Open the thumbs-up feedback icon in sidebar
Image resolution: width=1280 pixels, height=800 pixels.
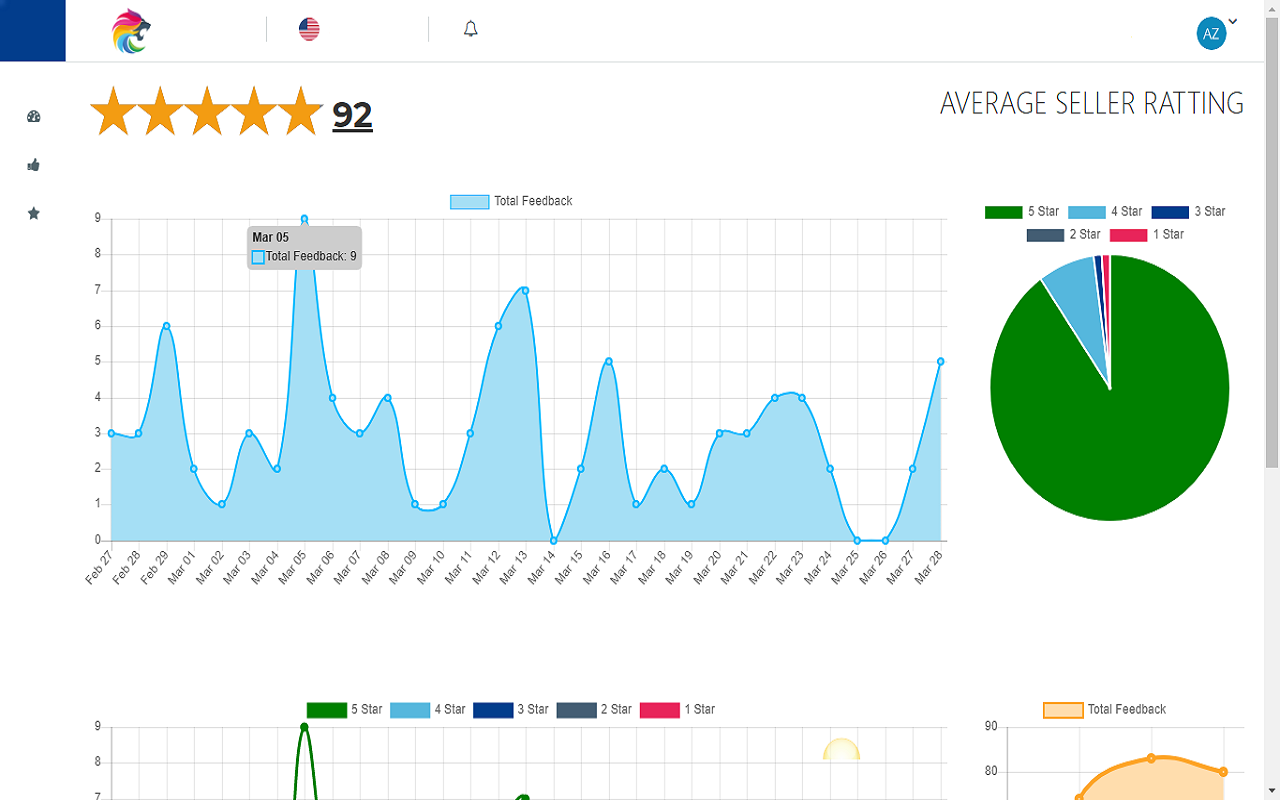click(33, 165)
